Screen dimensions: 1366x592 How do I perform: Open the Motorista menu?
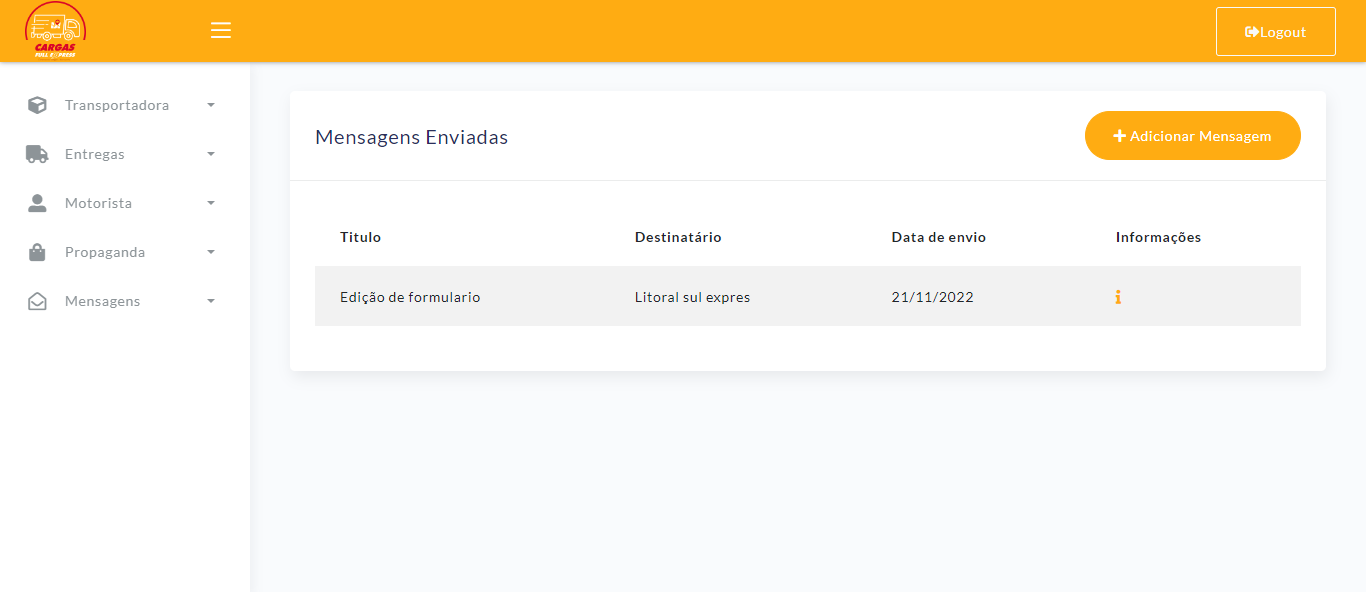(x=98, y=203)
